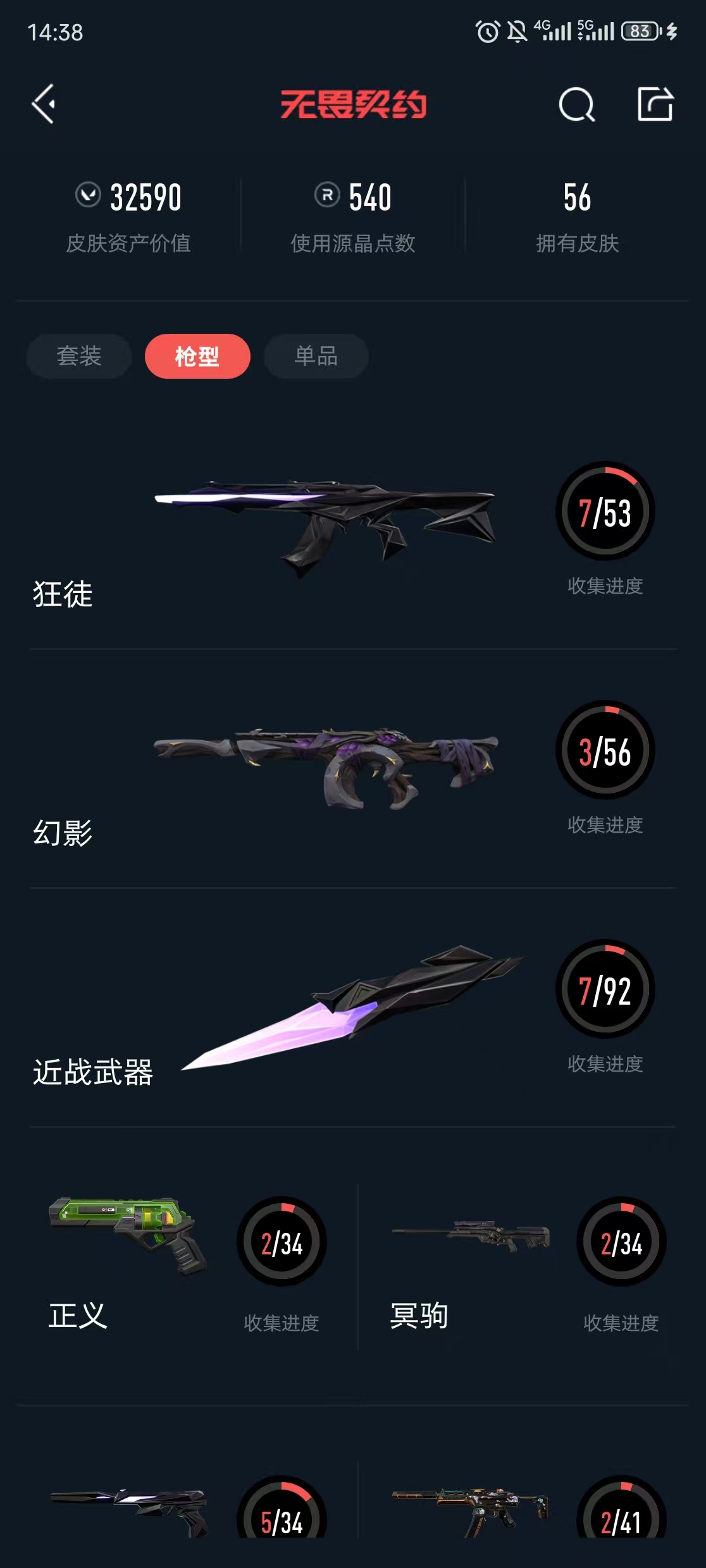Open the green 正义 pistol skin
Image resolution: width=706 pixels, height=1568 pixels.
pyautogui.click(x=128, y=1235)
